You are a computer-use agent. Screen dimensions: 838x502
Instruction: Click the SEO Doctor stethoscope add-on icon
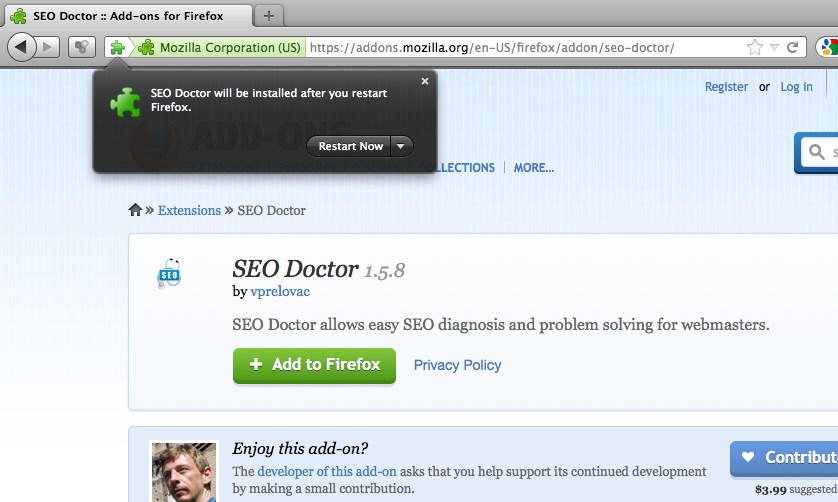169,274
